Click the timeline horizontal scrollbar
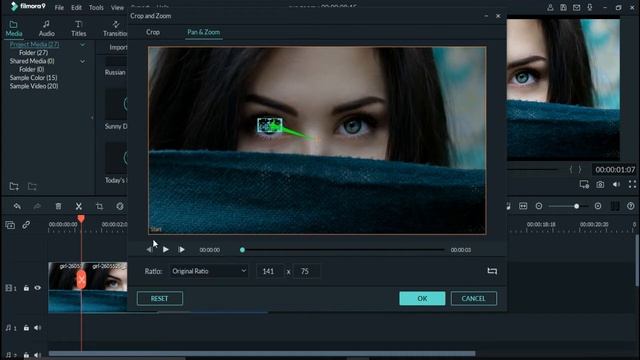 [x=262, y=353]
